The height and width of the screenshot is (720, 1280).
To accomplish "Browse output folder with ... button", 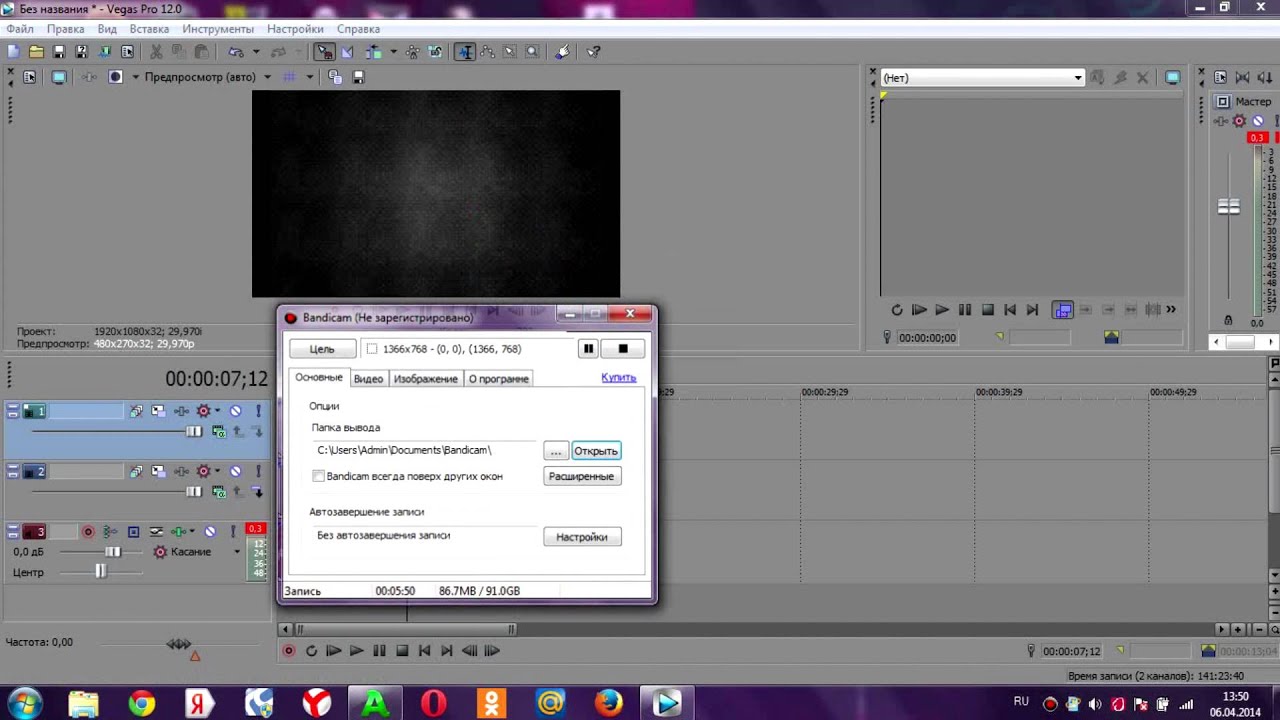I will [556, 451].
